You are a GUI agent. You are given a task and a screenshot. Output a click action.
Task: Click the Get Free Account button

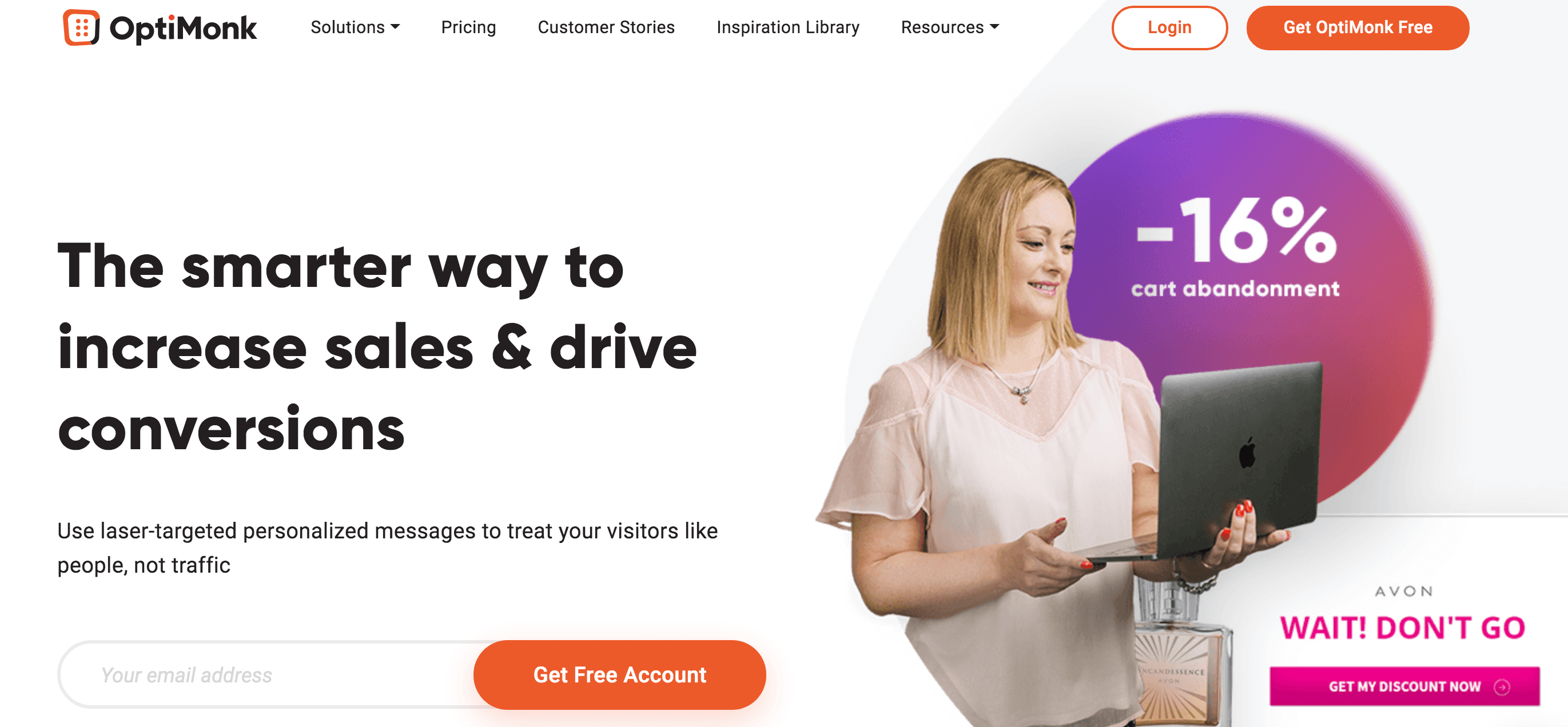(619, 674)
